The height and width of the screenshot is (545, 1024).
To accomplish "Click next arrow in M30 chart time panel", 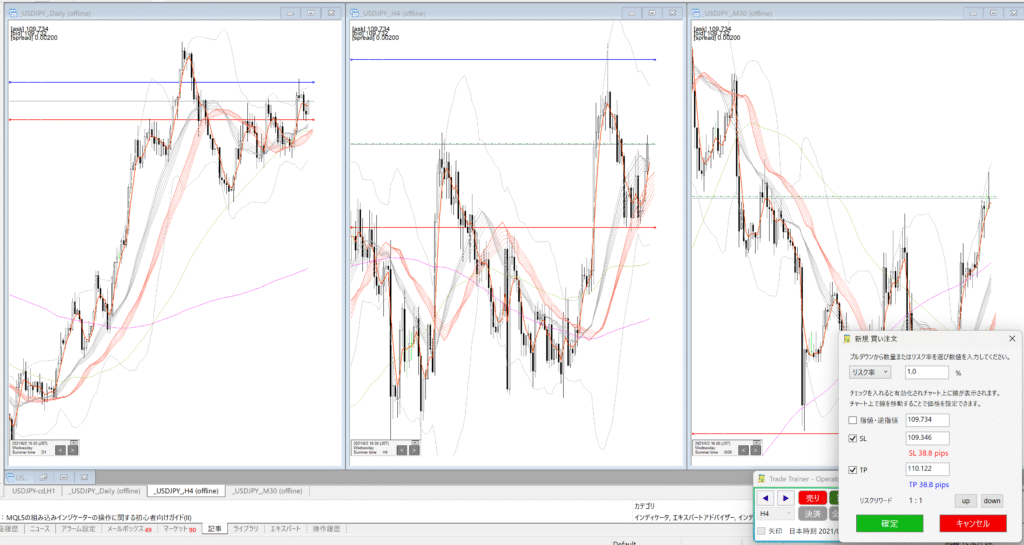I will click(756, 450).
